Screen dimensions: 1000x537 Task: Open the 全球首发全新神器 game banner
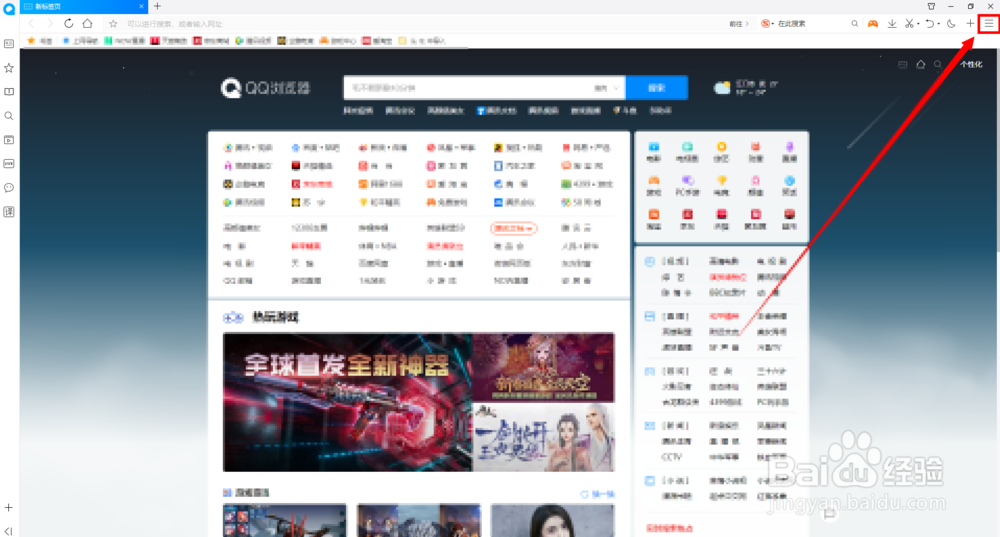(348, 402)
